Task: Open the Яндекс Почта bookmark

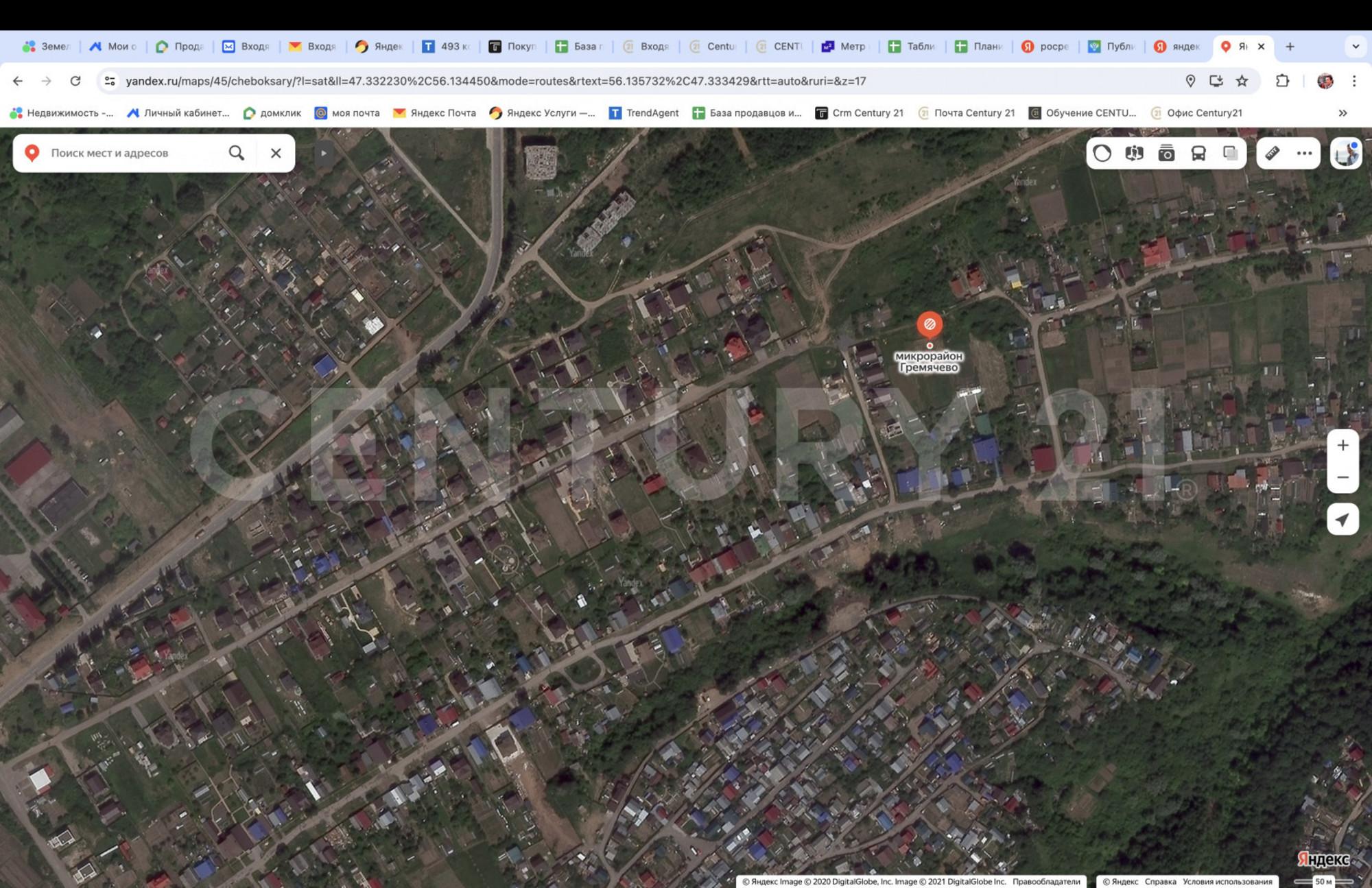Action: point(434,113)
